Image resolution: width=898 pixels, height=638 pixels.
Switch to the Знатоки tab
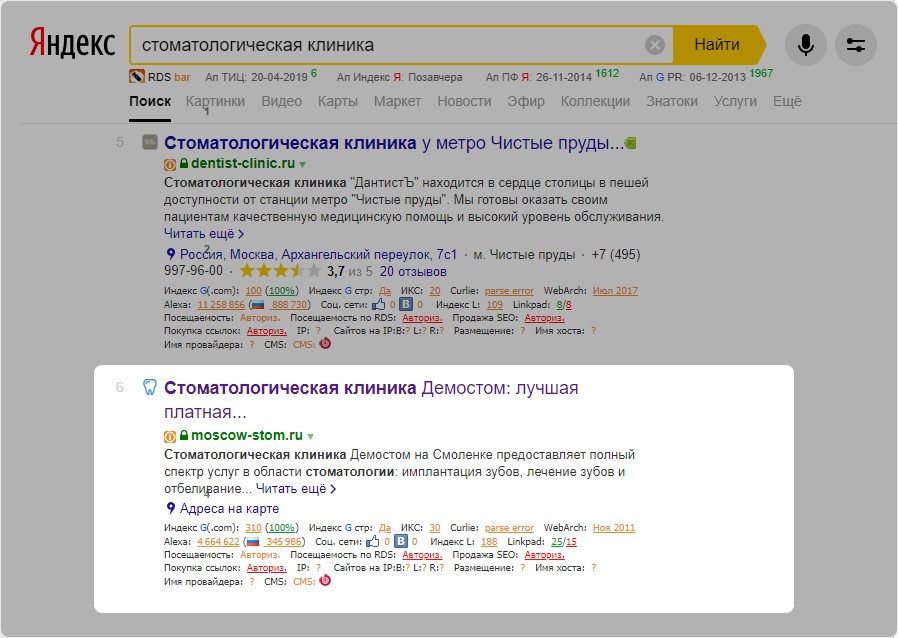click(x=672, y=101)
